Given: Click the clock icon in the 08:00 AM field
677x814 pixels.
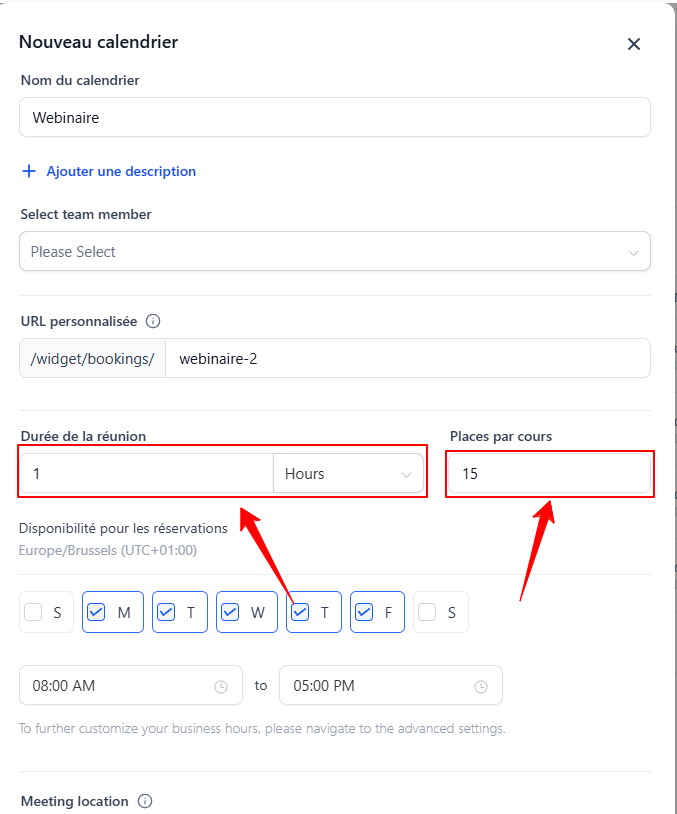Looking at the screenshot, I should (221, 687).
